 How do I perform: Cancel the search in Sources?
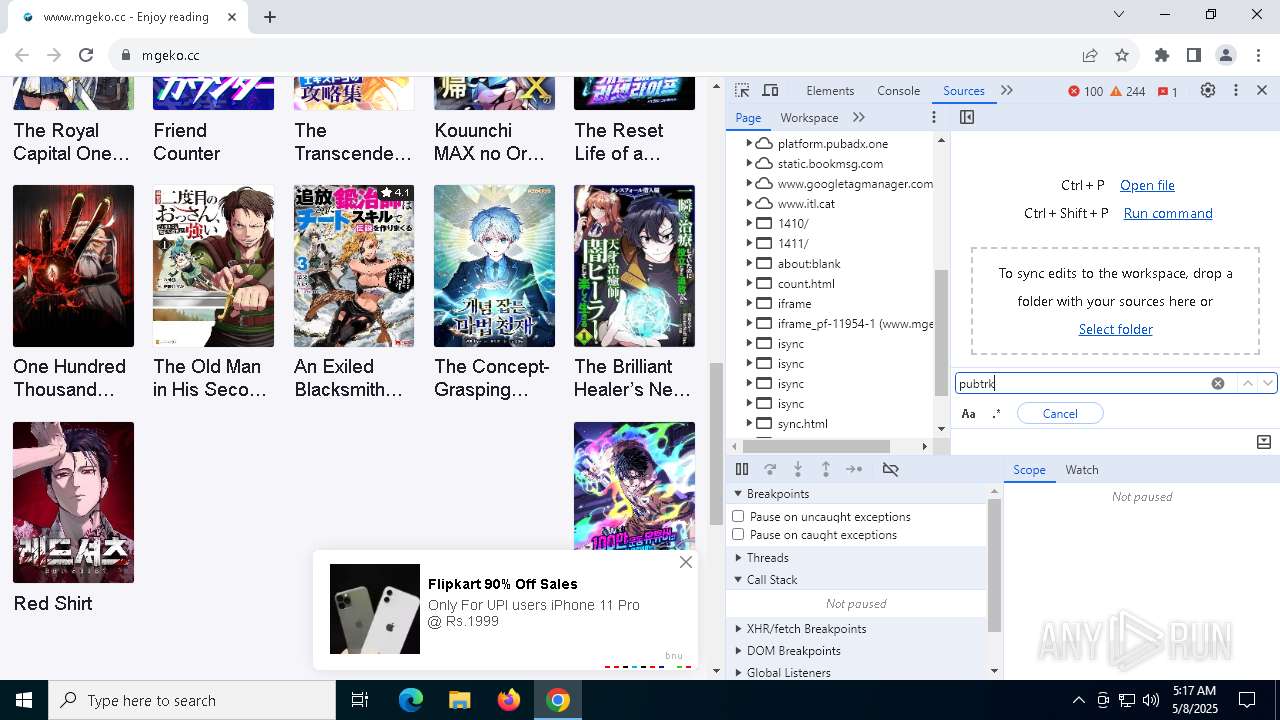[x=1060, y=413]
